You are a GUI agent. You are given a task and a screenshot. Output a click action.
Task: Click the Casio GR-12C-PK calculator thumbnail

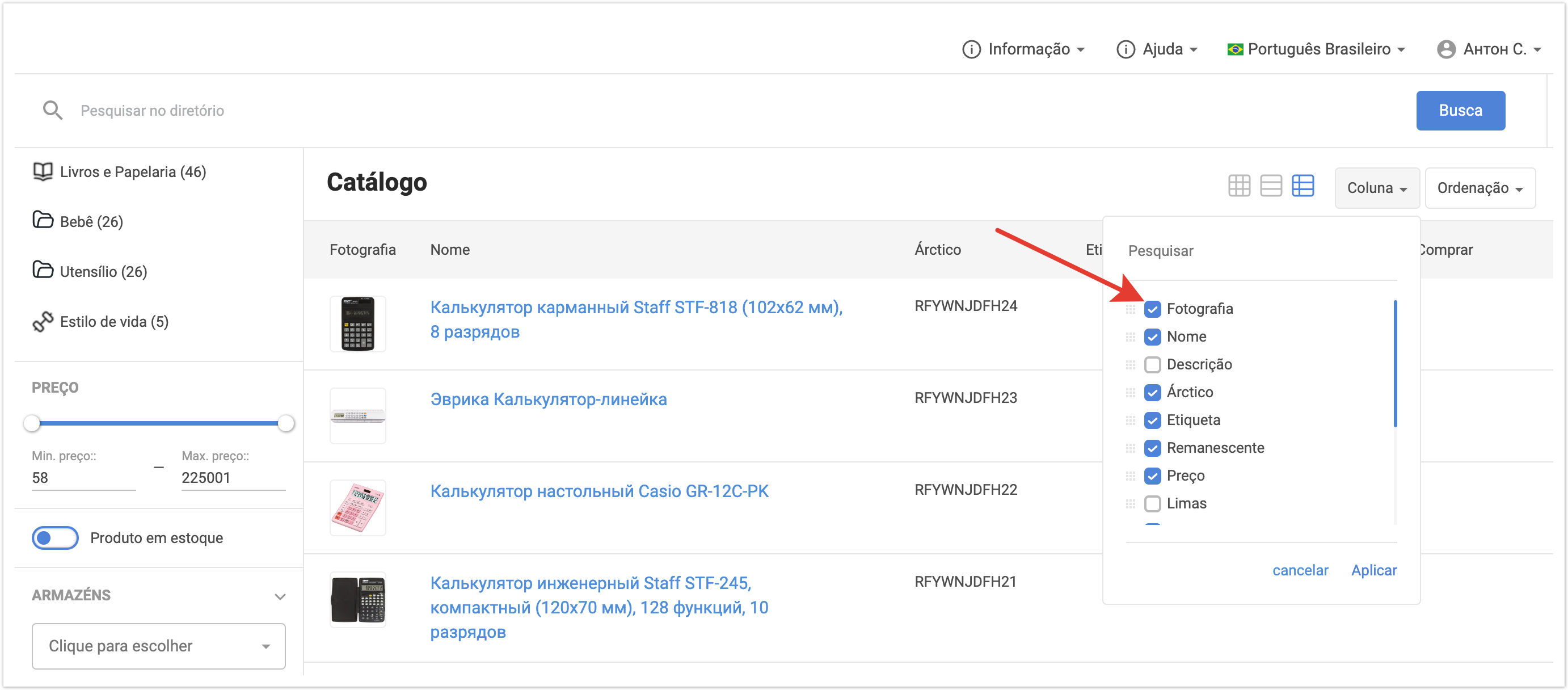tap(358, 507)
